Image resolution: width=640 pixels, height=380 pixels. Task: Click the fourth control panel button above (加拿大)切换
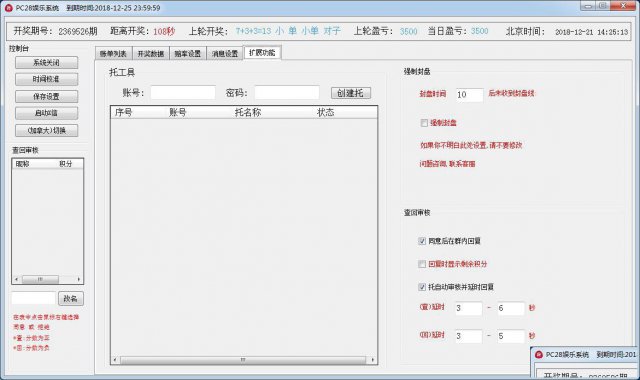pyautogui.click(x=47, y=113)
